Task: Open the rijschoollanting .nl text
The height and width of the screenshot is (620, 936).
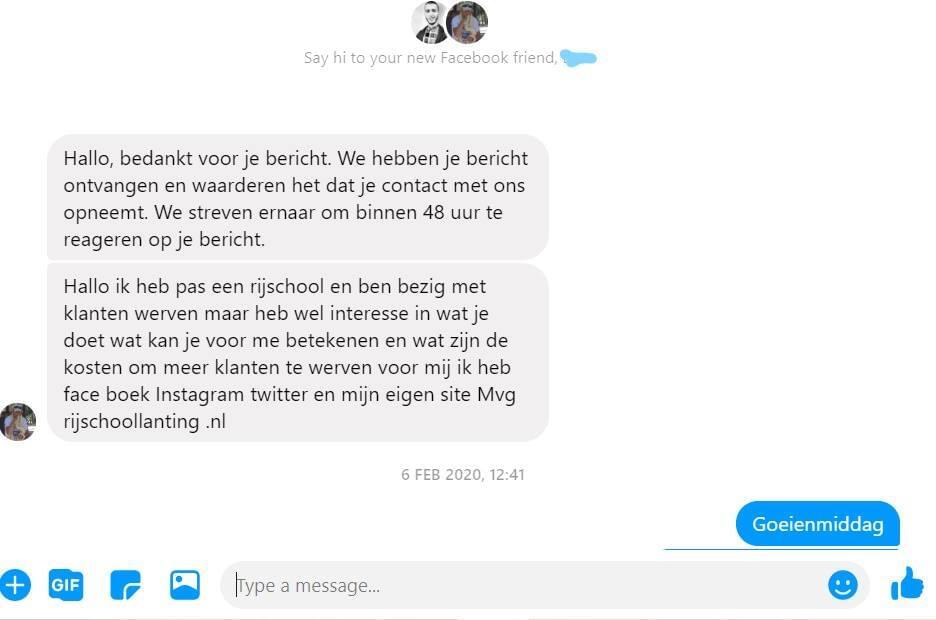Action: pos(144,421)
